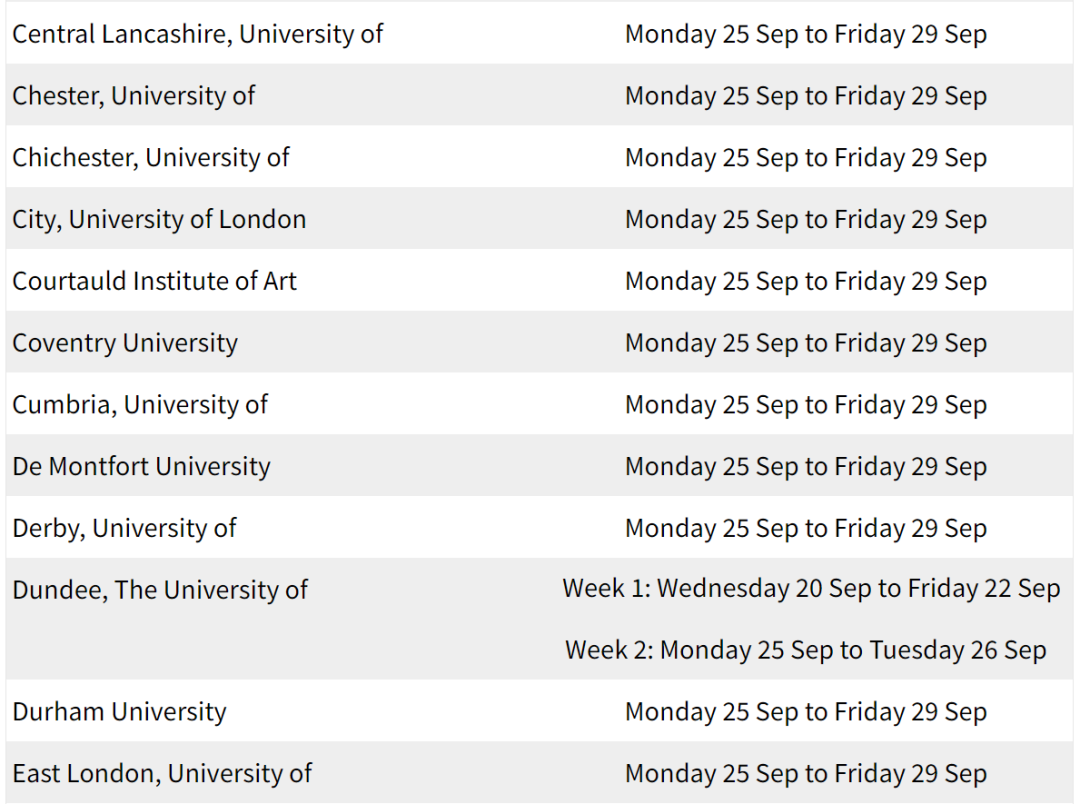Click Dundee's Week 2 Monday 25 Sep dates
Viewport: 1080px width, 804px height.
point(805,650)
